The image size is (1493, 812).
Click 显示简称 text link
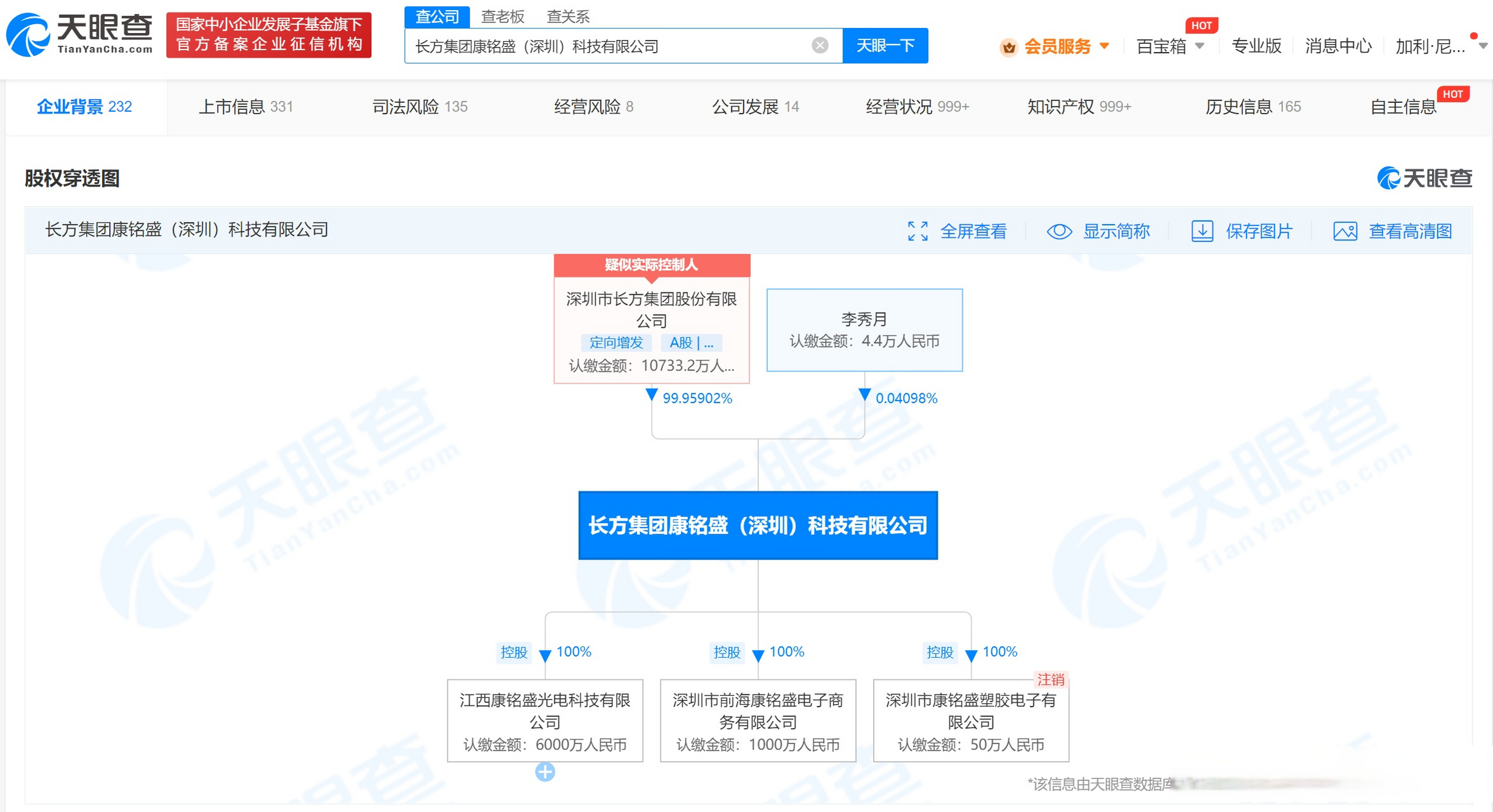click(x=1116, y=231)
